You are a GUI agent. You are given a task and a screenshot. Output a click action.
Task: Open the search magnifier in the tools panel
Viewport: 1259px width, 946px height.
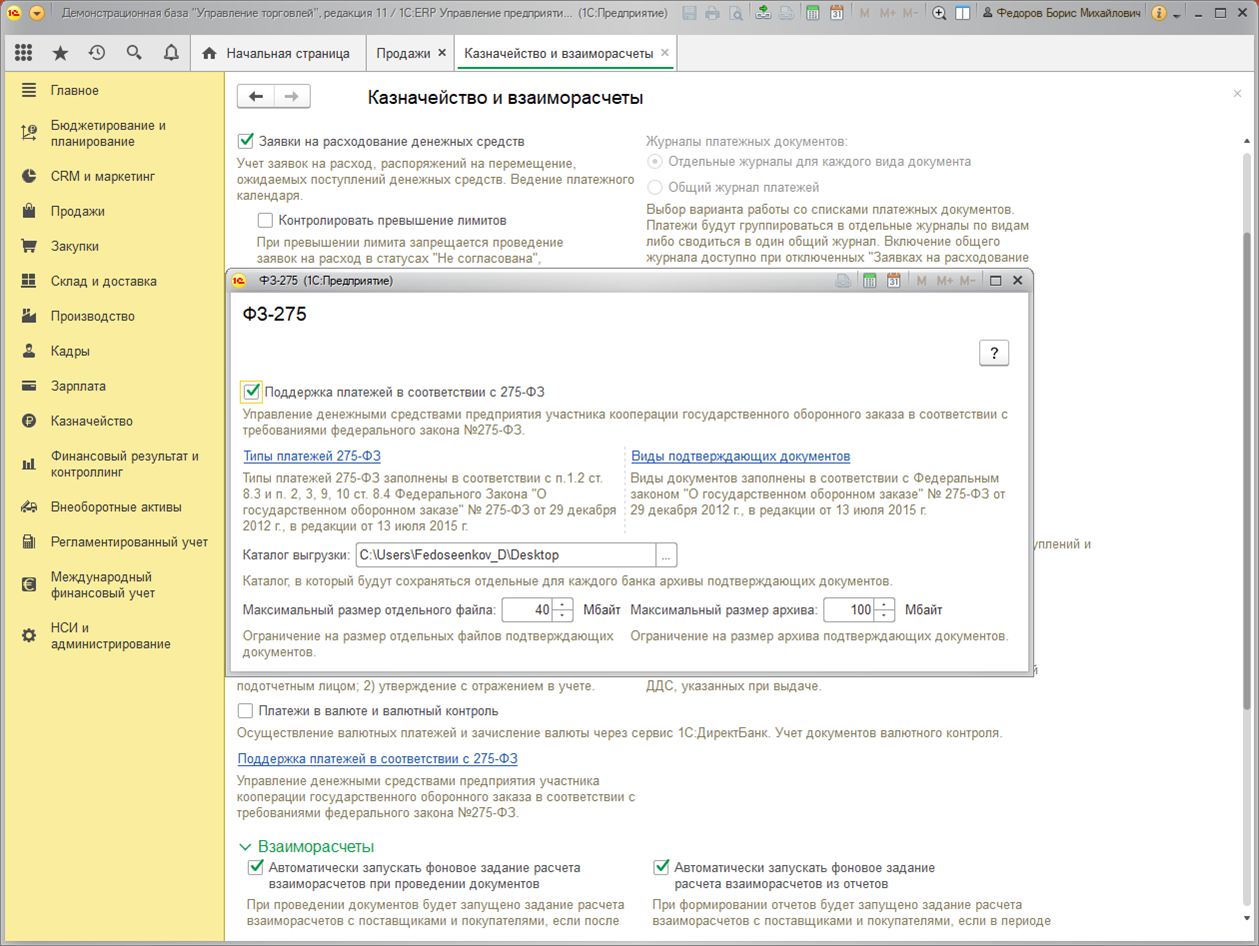pyautogui.click(x=134, y=53)
